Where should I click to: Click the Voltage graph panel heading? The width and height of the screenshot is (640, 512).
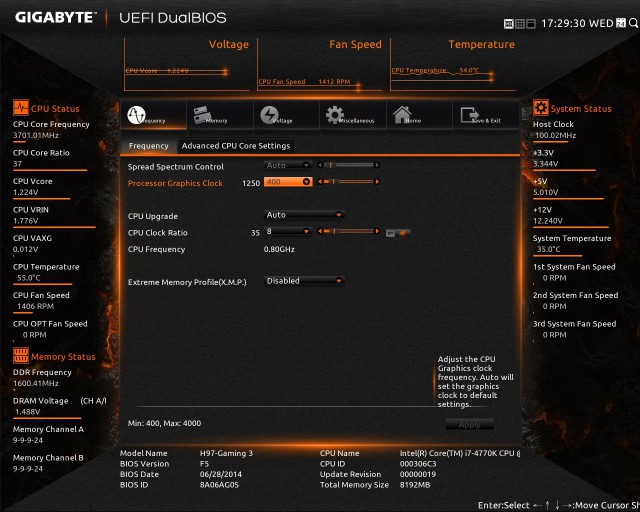point(229,44)
